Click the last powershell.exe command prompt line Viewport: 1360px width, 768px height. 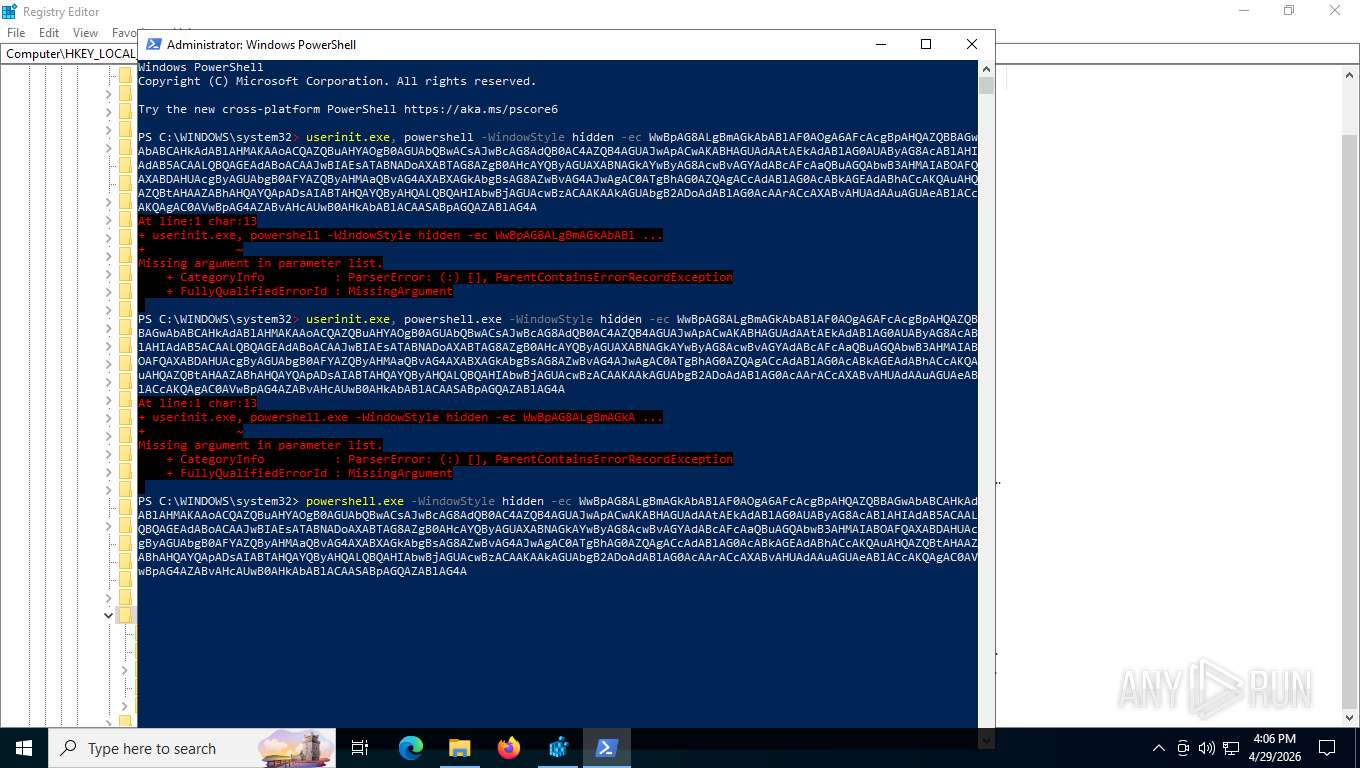[x=558, y=536]
